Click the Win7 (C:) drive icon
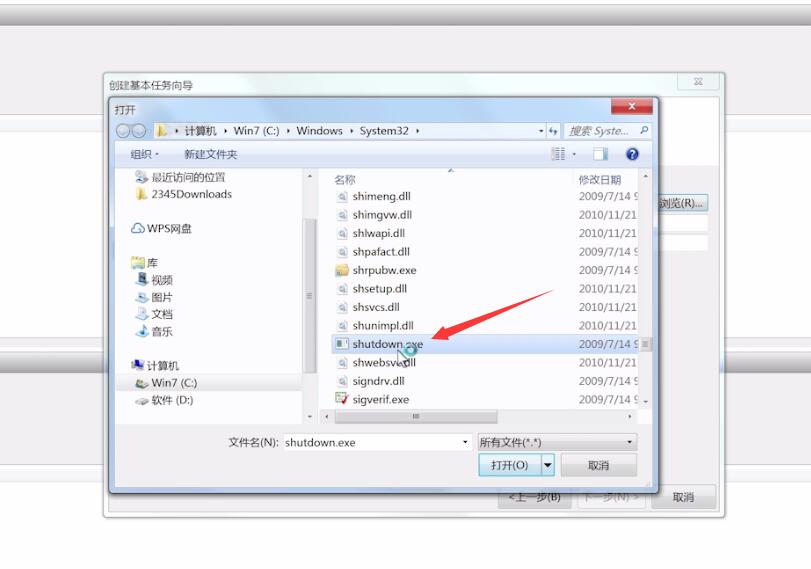811x569 pixels. pos(142,383)
